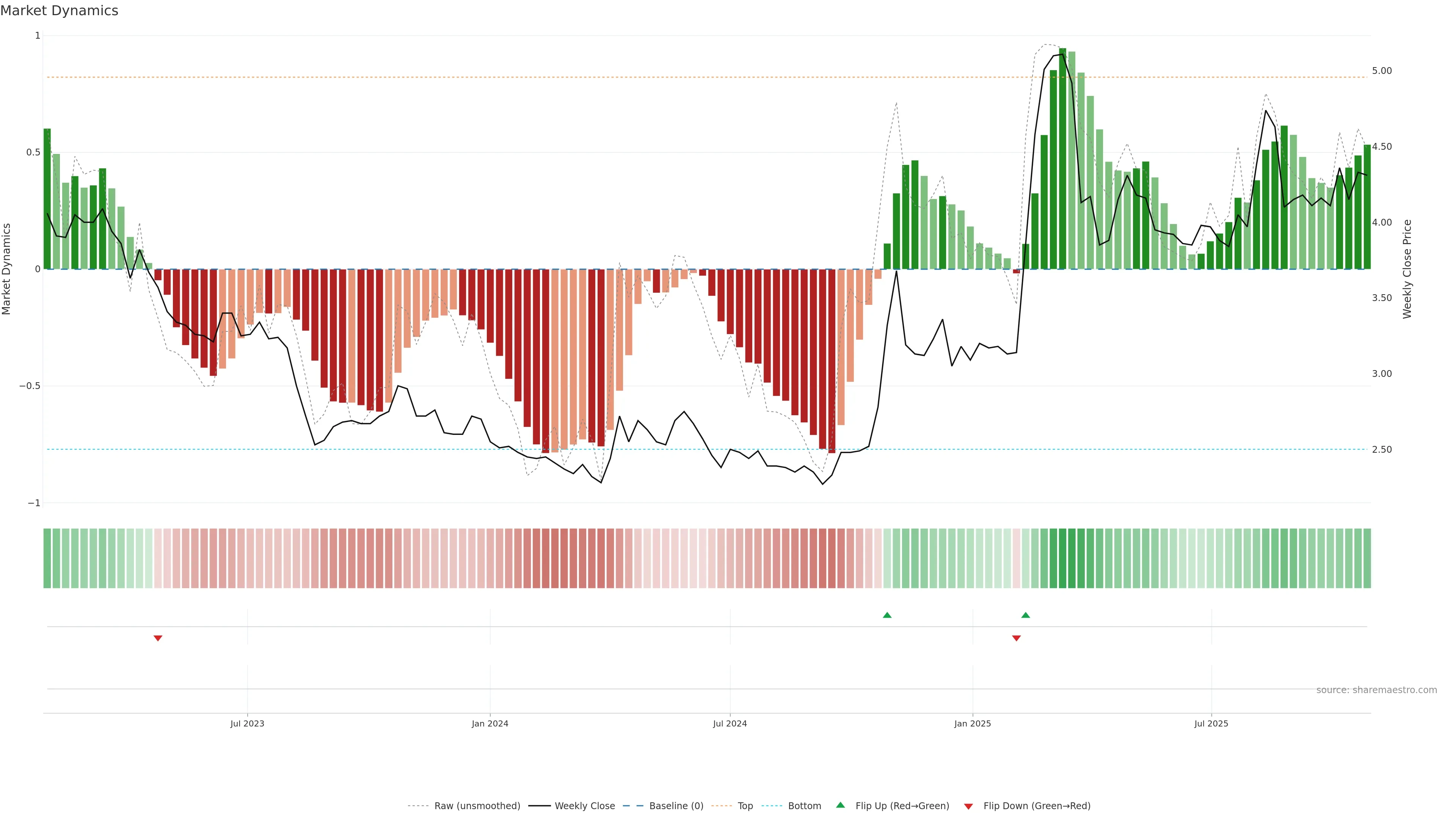Click the leftmost red flip-down triangle marker
The image size is (1456, 819).
[x=158, y=638]
